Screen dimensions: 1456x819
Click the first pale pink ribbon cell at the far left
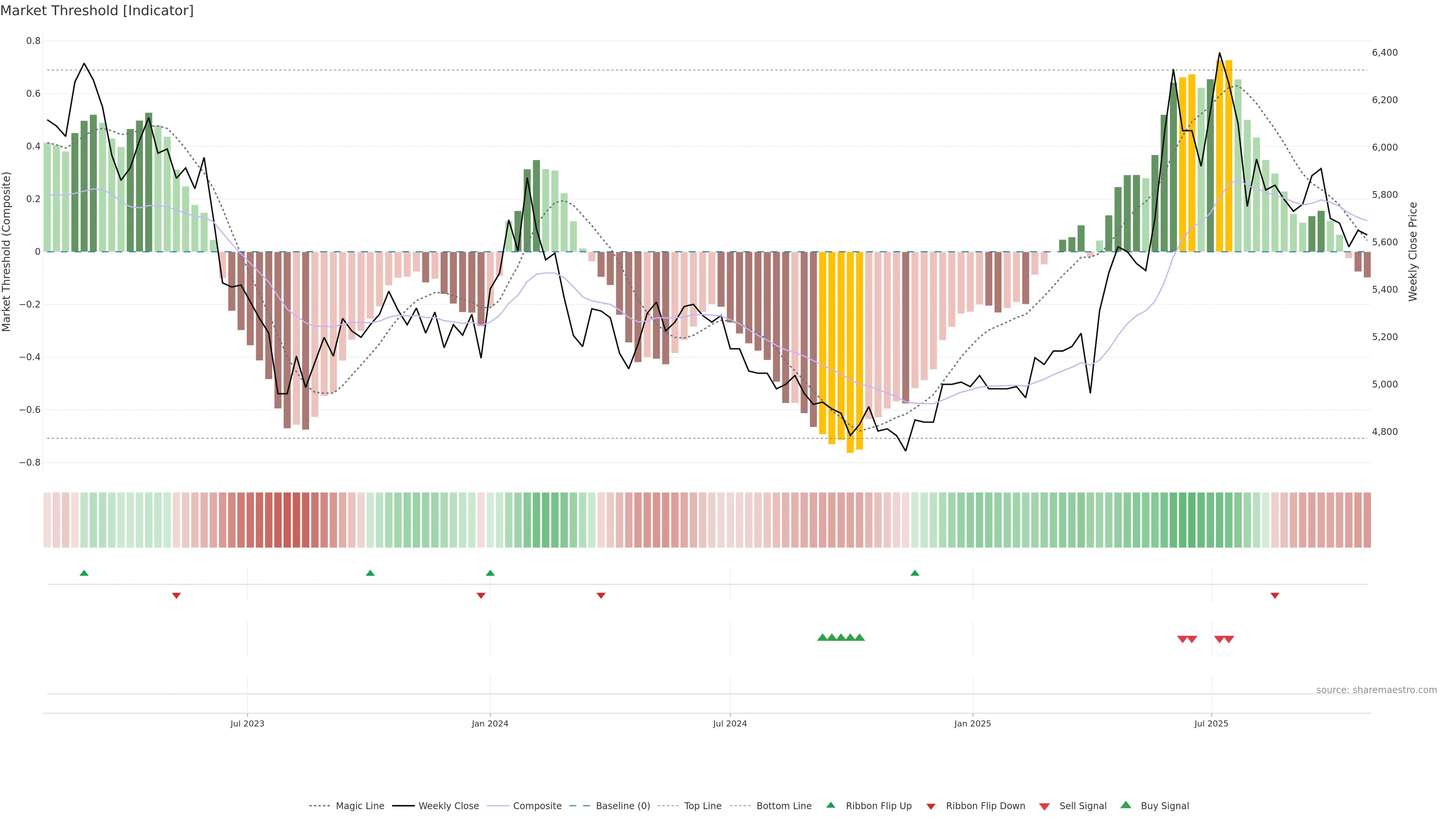click(x=47, y=519)
